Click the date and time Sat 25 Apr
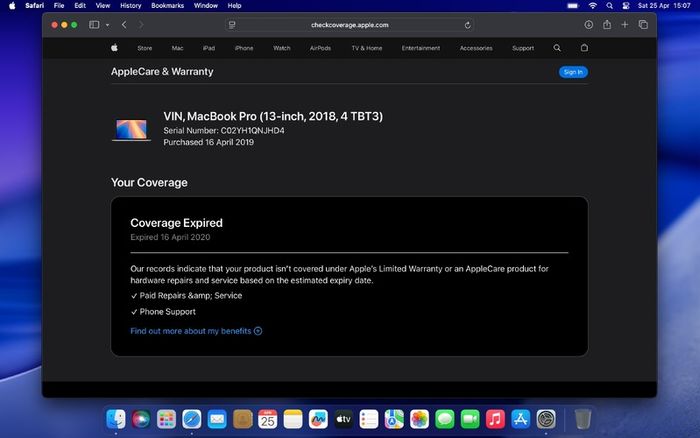The image size is (700, 438). [664, 6]
